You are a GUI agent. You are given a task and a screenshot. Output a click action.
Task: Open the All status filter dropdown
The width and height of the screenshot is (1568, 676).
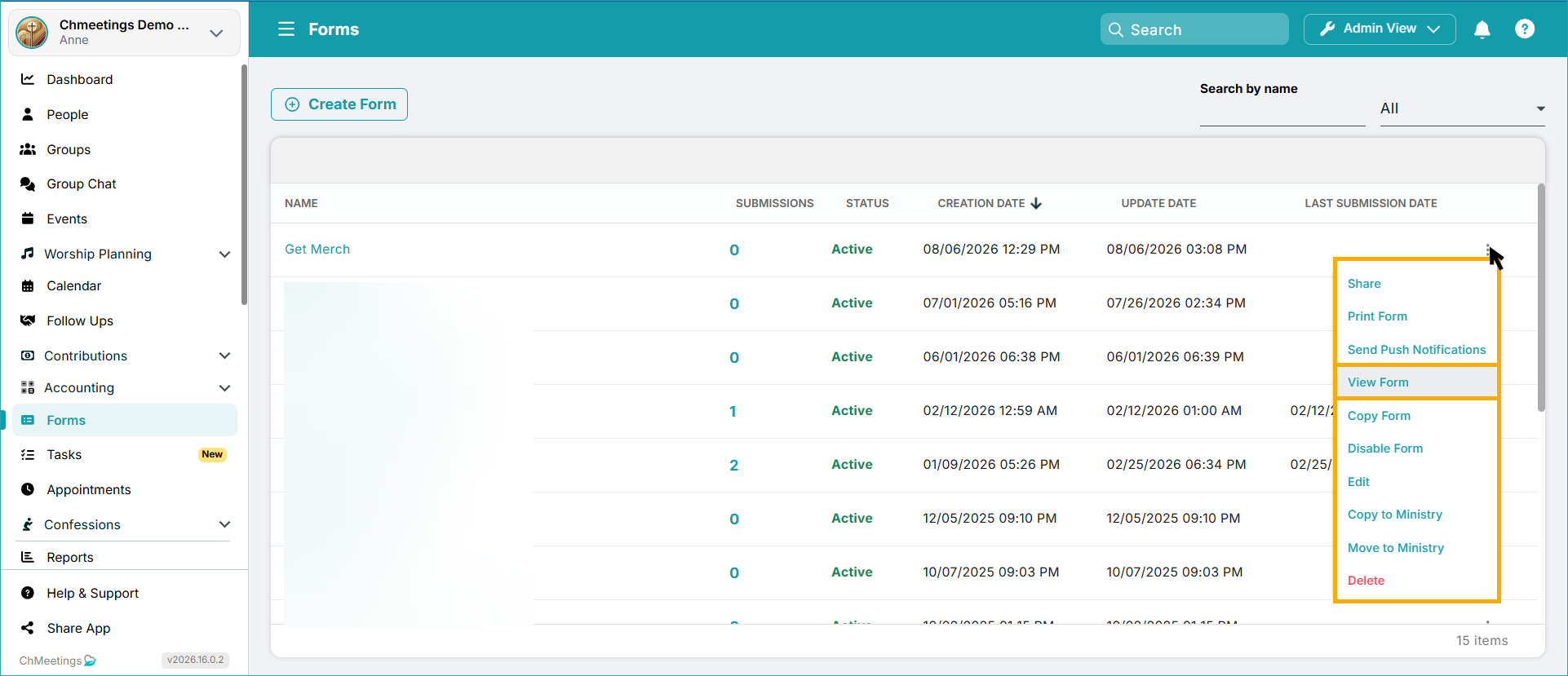pyautogui.click(x=1463, y=108)
